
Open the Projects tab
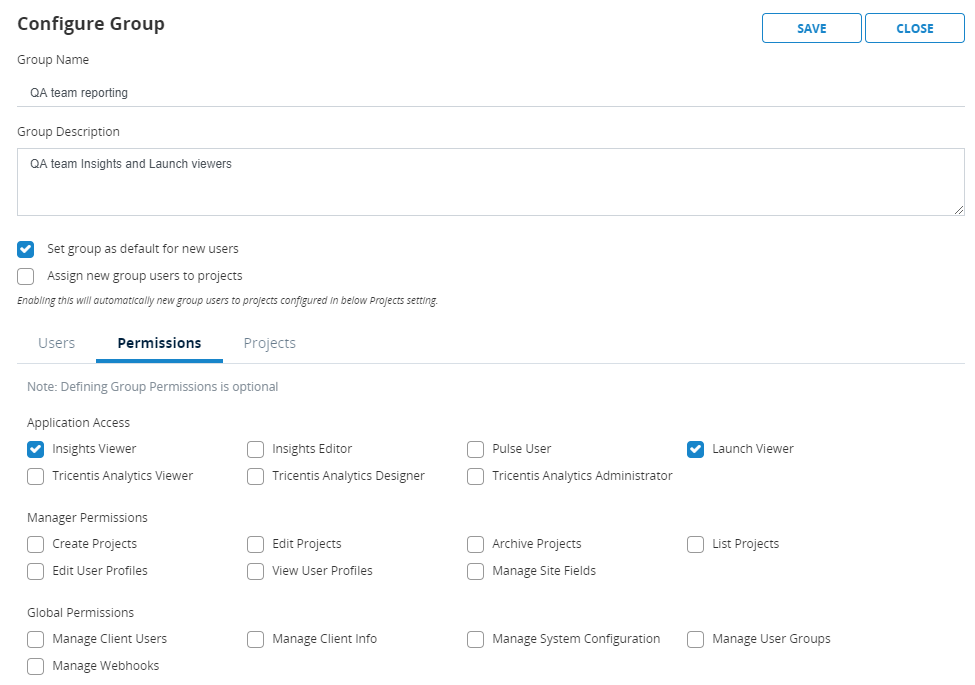pos(270,343)
